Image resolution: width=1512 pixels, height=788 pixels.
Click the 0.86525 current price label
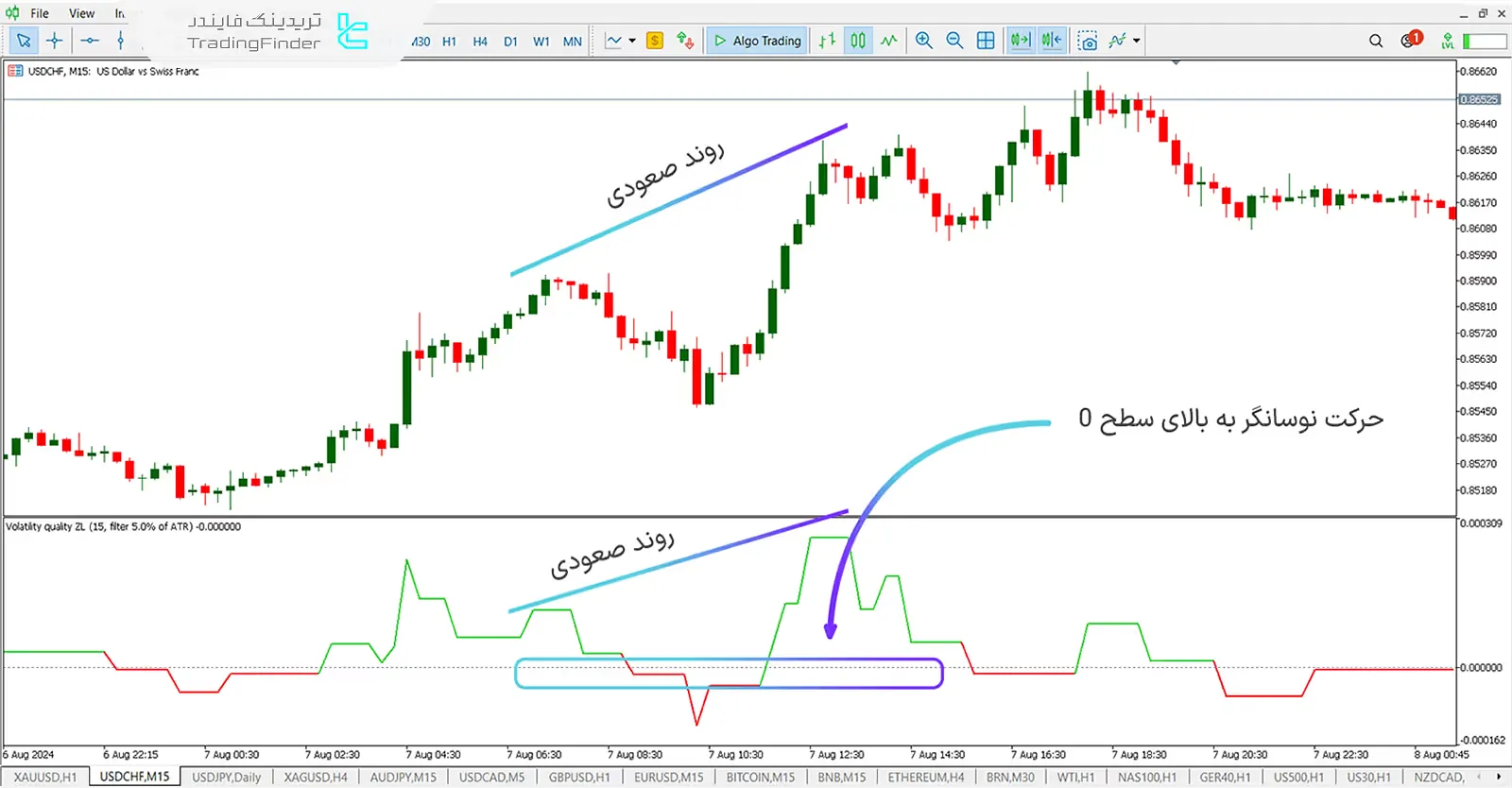tap(1479, 99)
